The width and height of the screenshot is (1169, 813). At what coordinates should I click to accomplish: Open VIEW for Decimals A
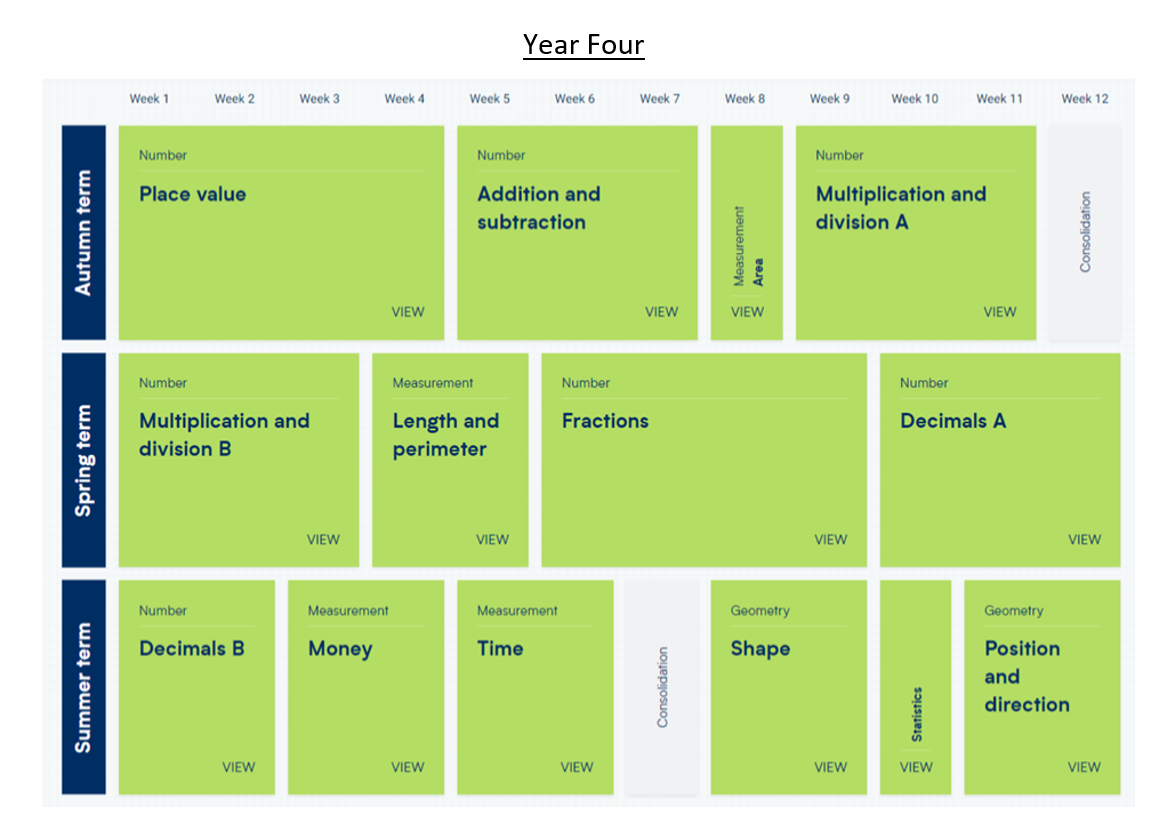(1084, 540)
